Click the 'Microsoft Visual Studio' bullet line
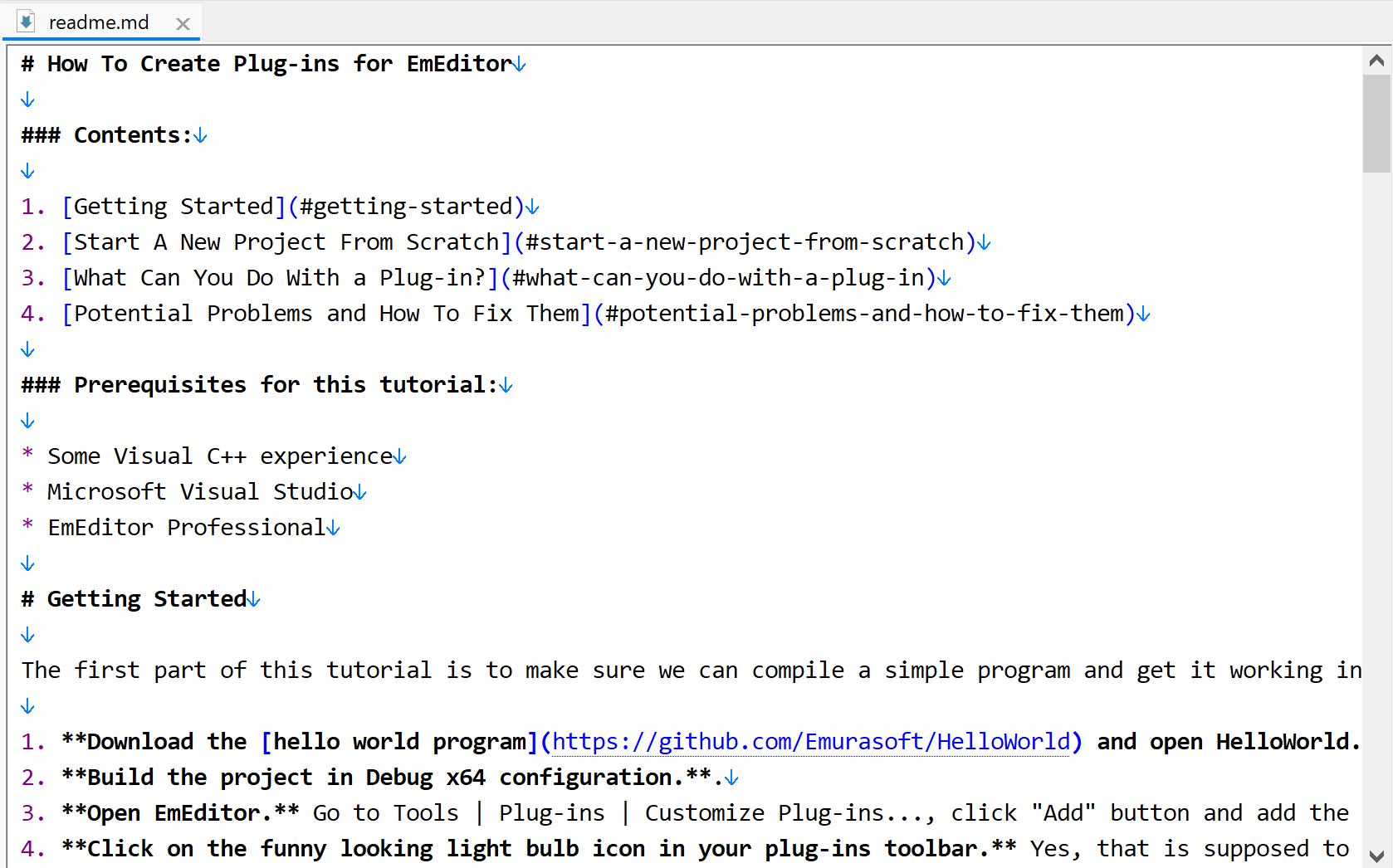 (x=193, y=492)
